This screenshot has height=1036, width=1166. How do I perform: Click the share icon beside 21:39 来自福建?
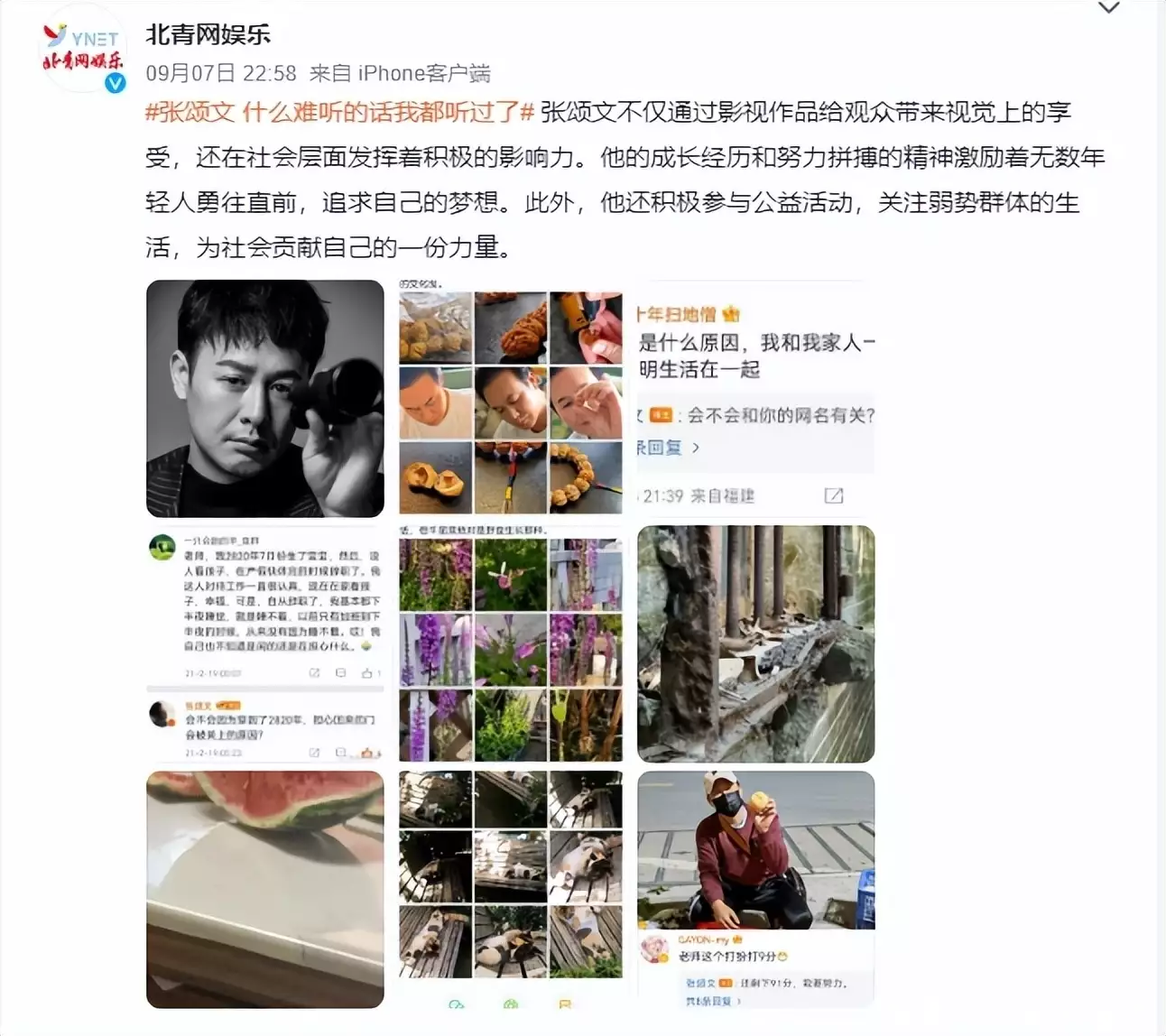click(834, 495)
